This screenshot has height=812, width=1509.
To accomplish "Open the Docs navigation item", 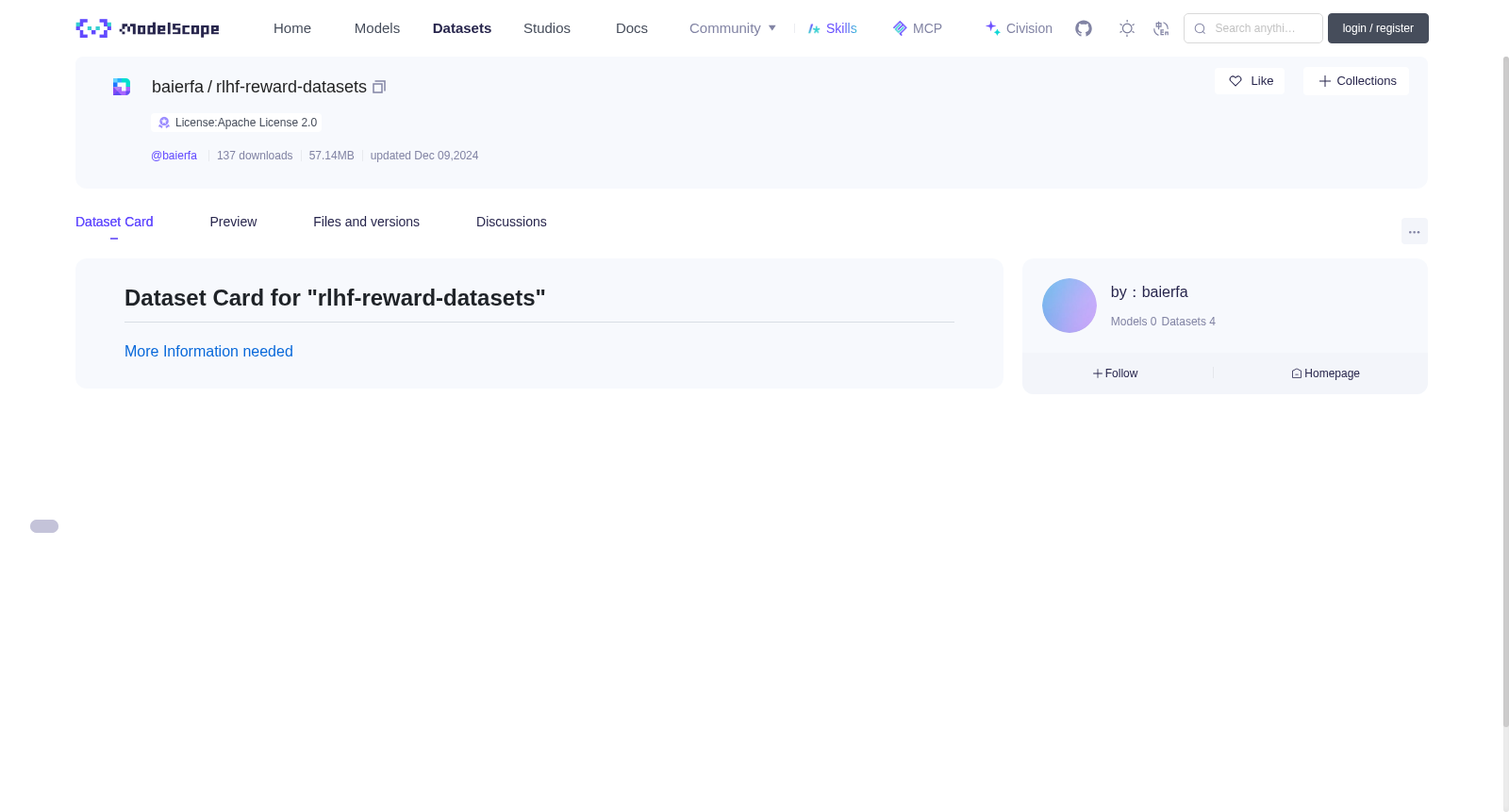I will coord(632,28).
